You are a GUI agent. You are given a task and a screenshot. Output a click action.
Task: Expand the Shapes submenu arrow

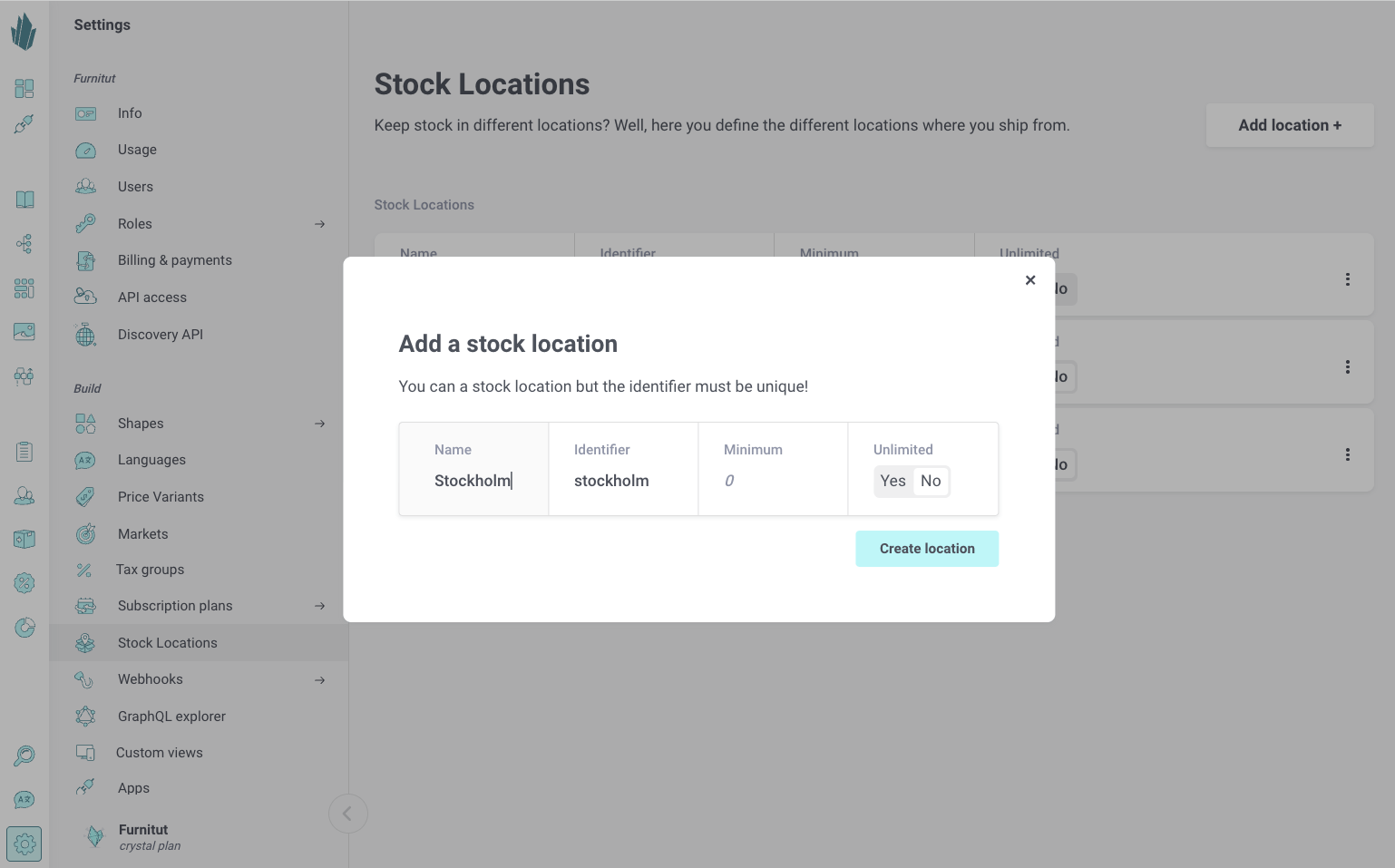point(319,424)
